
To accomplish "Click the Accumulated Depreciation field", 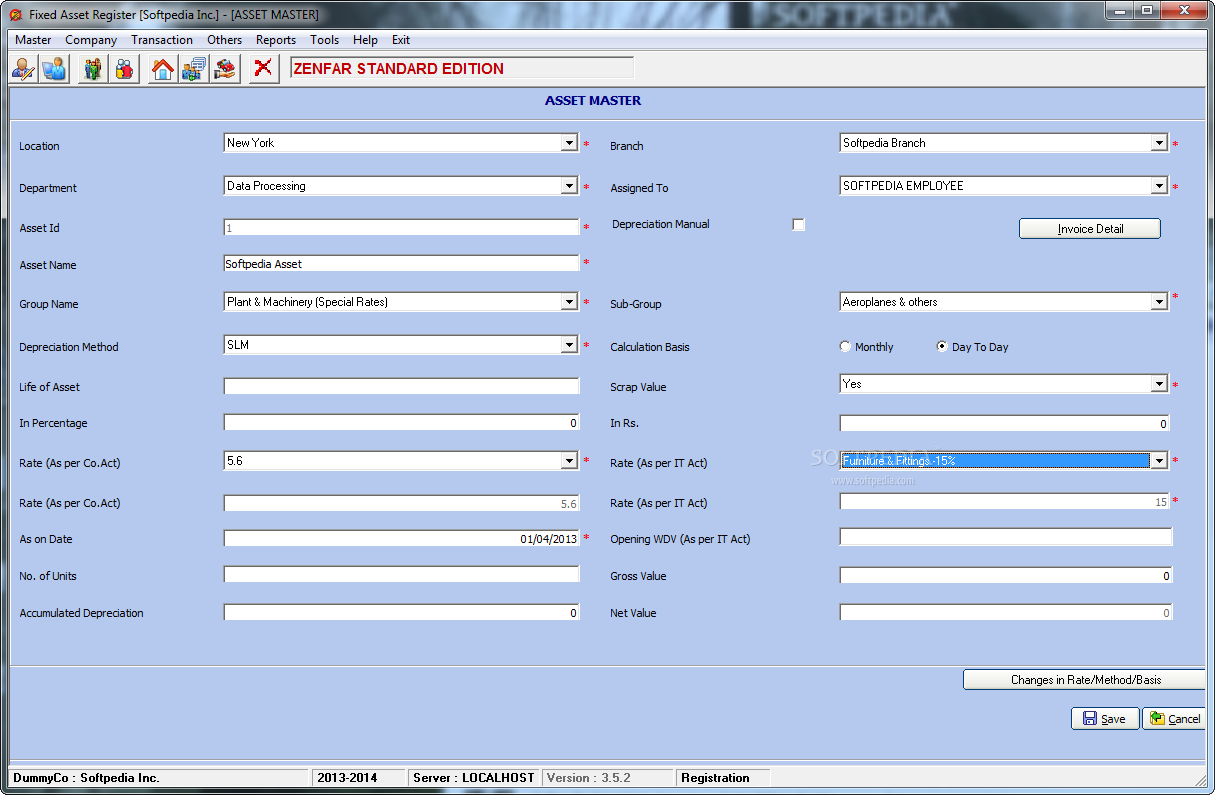I will (x=401, y=613).
